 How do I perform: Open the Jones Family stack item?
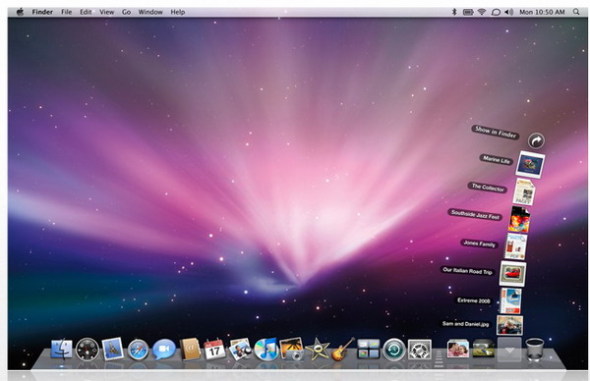pyautogui.click(x=515, y=246)
